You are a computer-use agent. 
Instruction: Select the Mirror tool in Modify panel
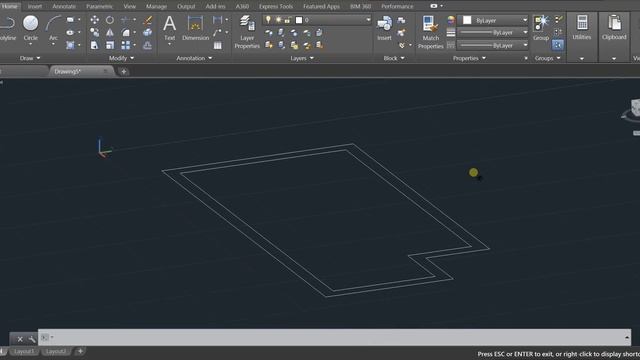(110, 32)
